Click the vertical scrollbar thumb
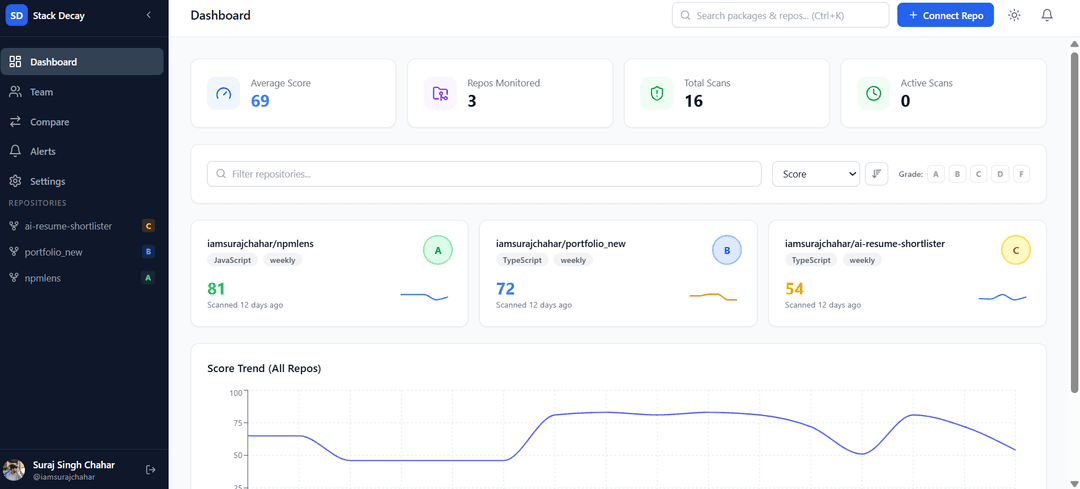 (1074, 222)
